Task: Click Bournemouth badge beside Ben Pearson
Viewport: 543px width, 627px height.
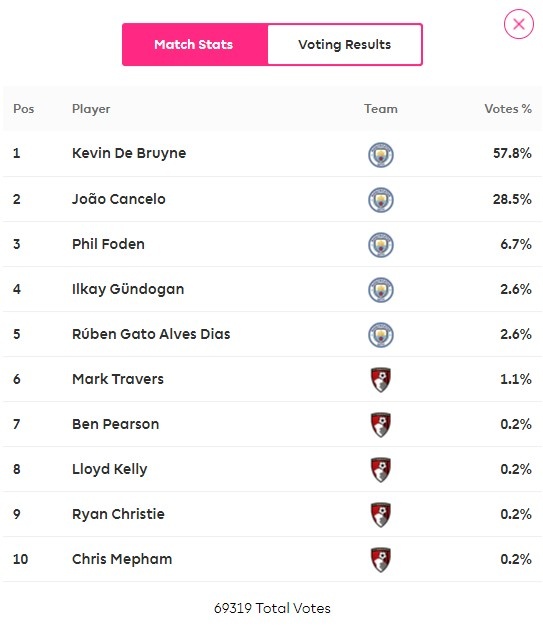Action: (x=381, y=425)
